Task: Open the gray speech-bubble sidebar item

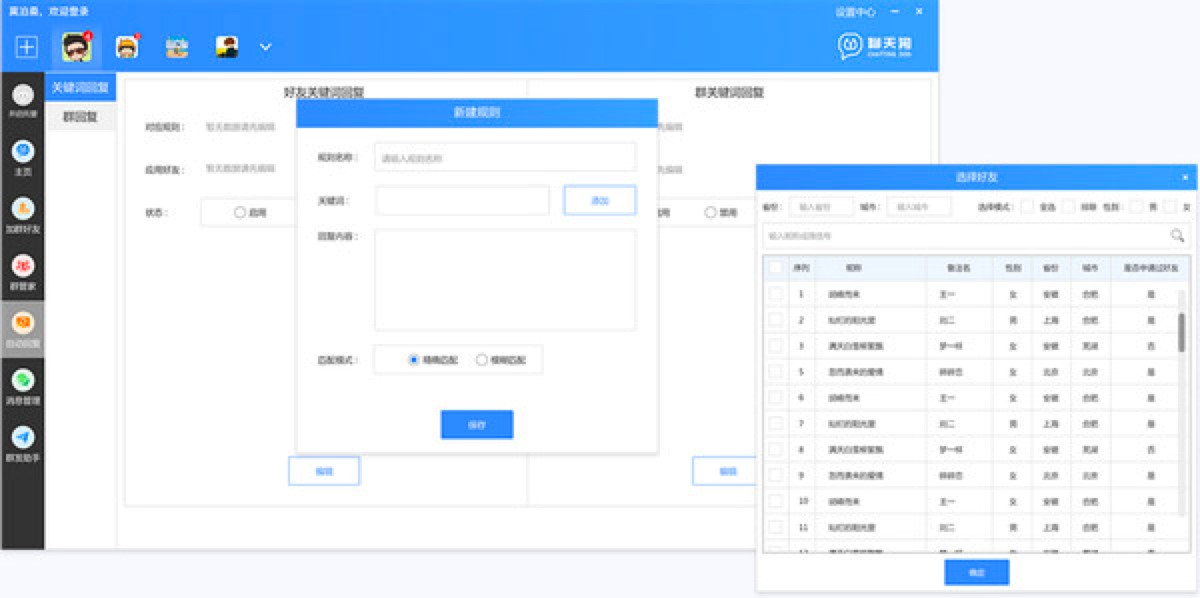Action: [23, 100]
